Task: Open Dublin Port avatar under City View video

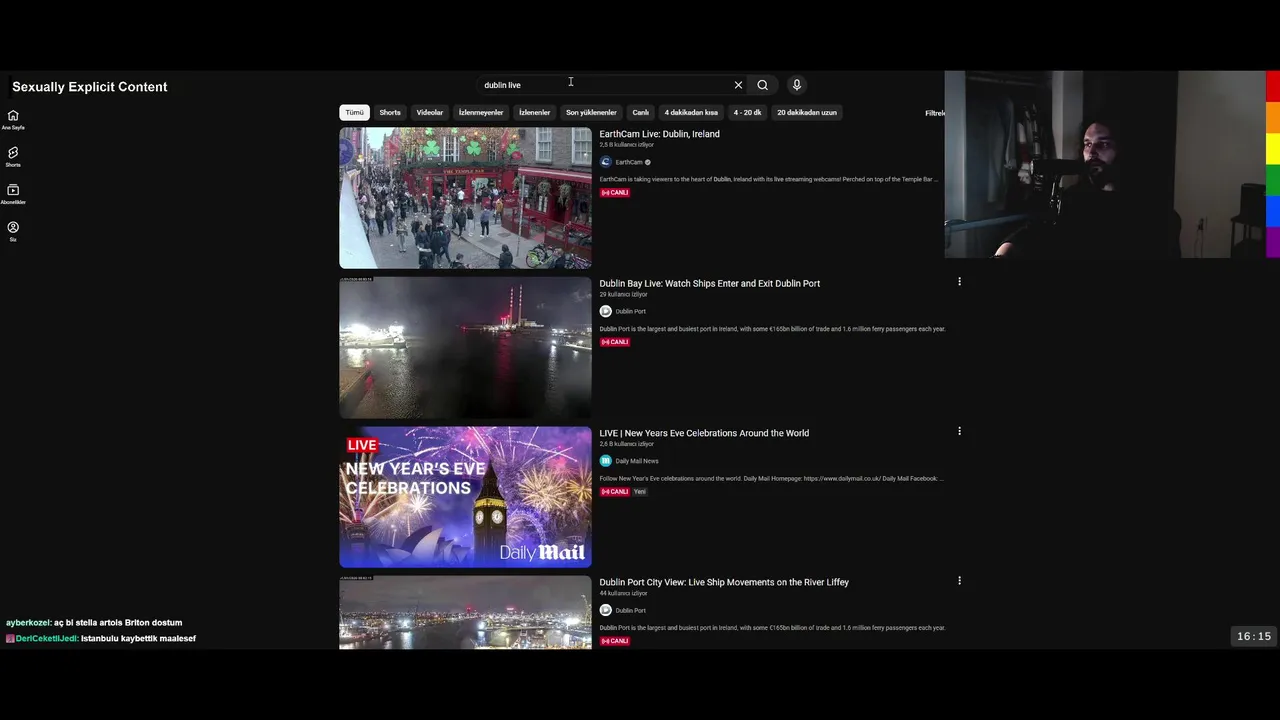Action: 605,610
